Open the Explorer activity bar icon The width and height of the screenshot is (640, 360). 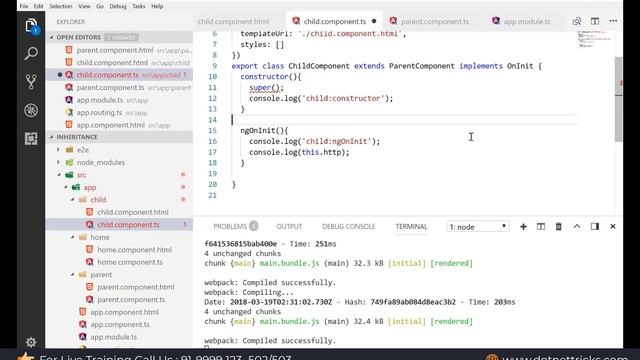tap(31, 26)
